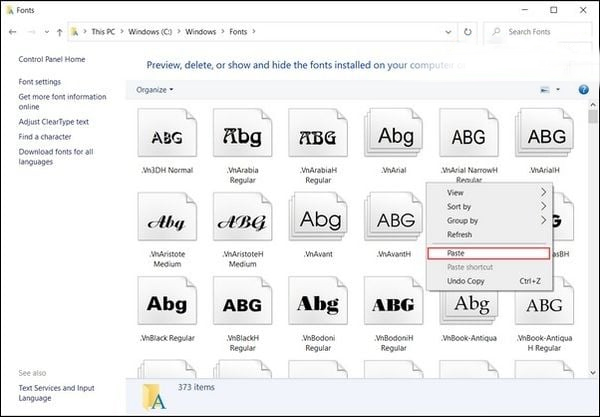The height and width of the screenshot is (417, 600).
Task: Open Control Panel Home link
Action: coord(52,59)
